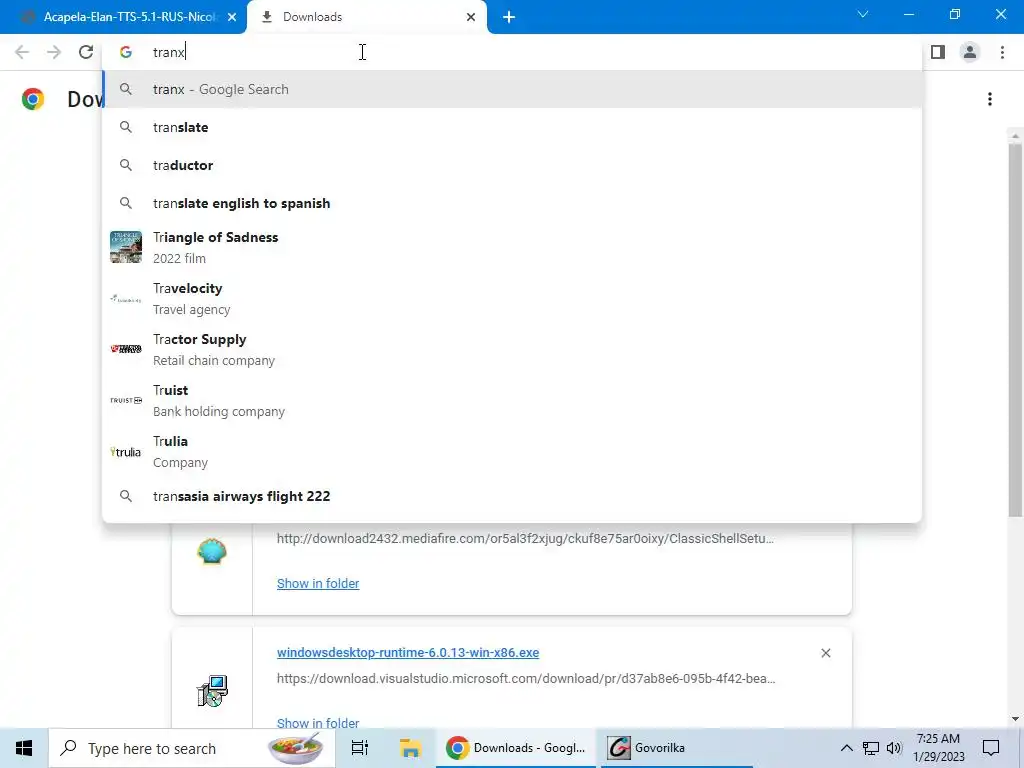
Task: Choose the 'traductor' suggestion
Action: coord(513,165)
